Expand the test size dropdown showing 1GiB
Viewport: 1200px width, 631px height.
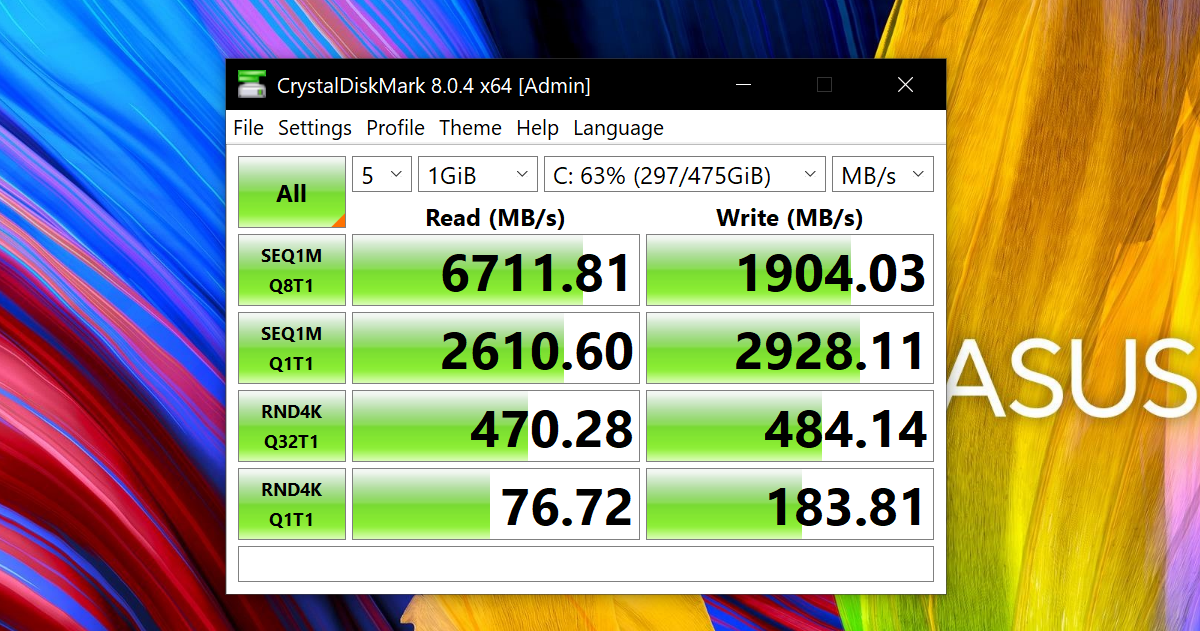(x=478, y=175)
